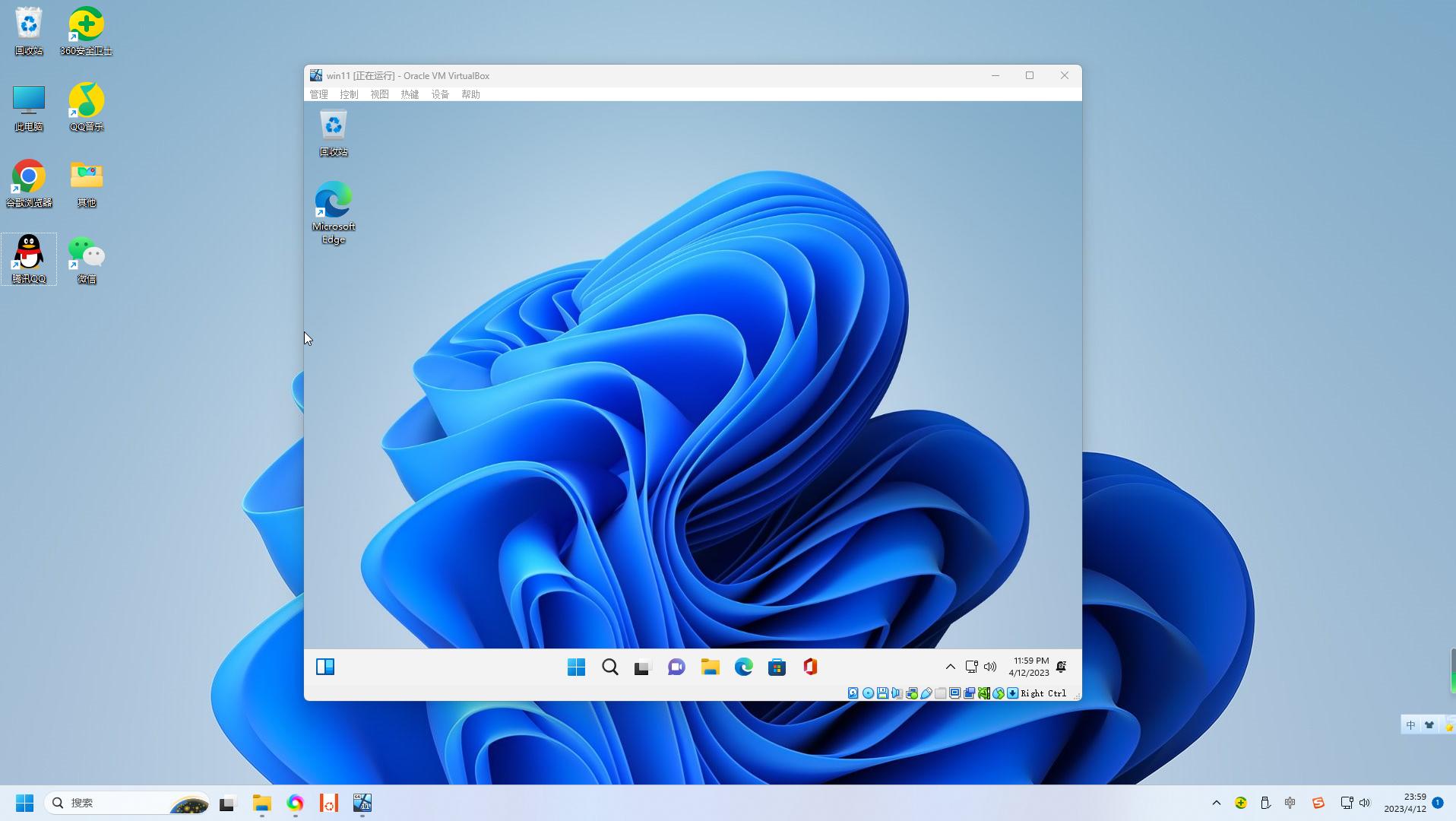Open guest File Explorer from VM taskbar

click(x=710, y=667)
